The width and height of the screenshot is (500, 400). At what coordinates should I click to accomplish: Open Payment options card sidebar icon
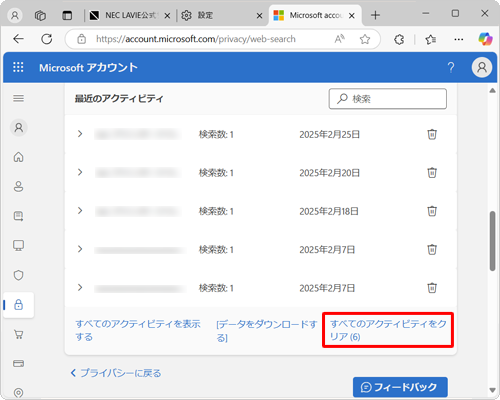pos(19,363)
